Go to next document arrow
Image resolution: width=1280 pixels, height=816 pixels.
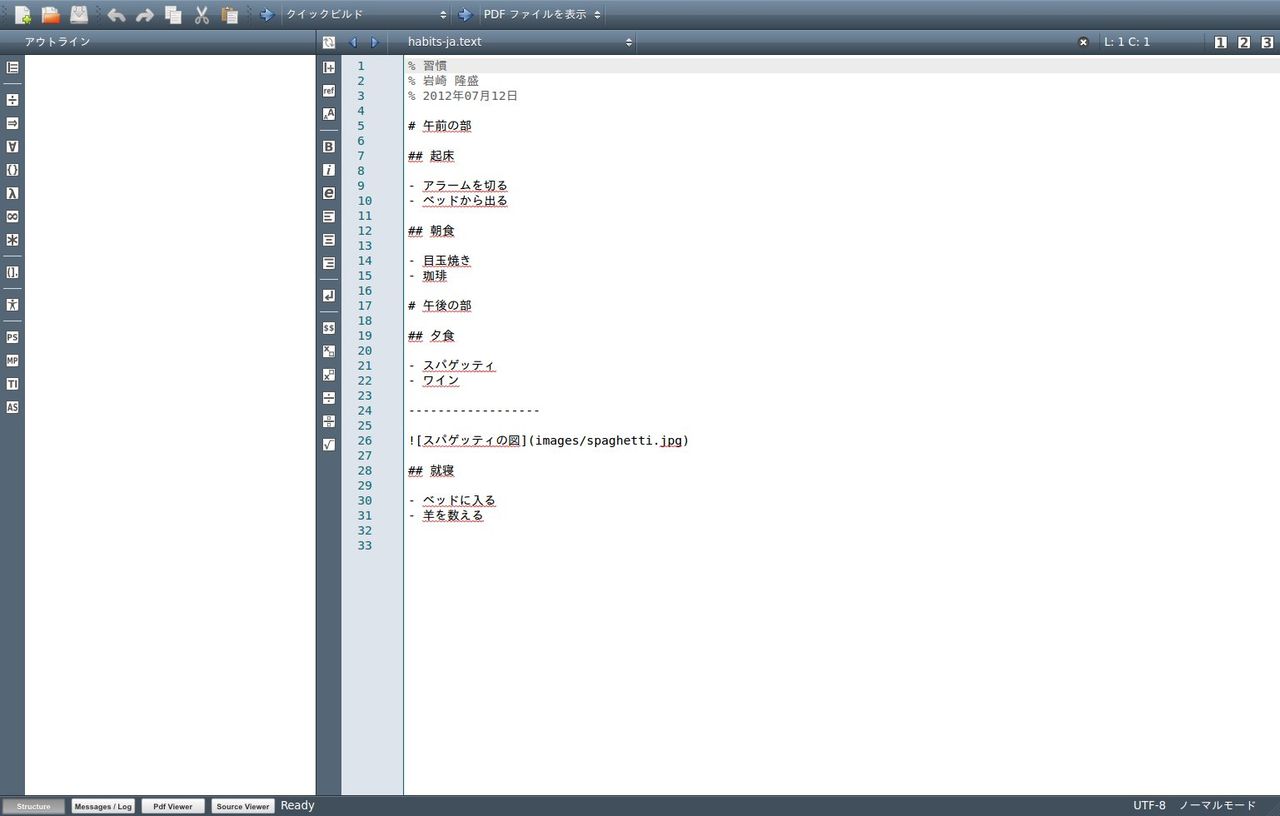pyautogui.click(x=375, y=42)
